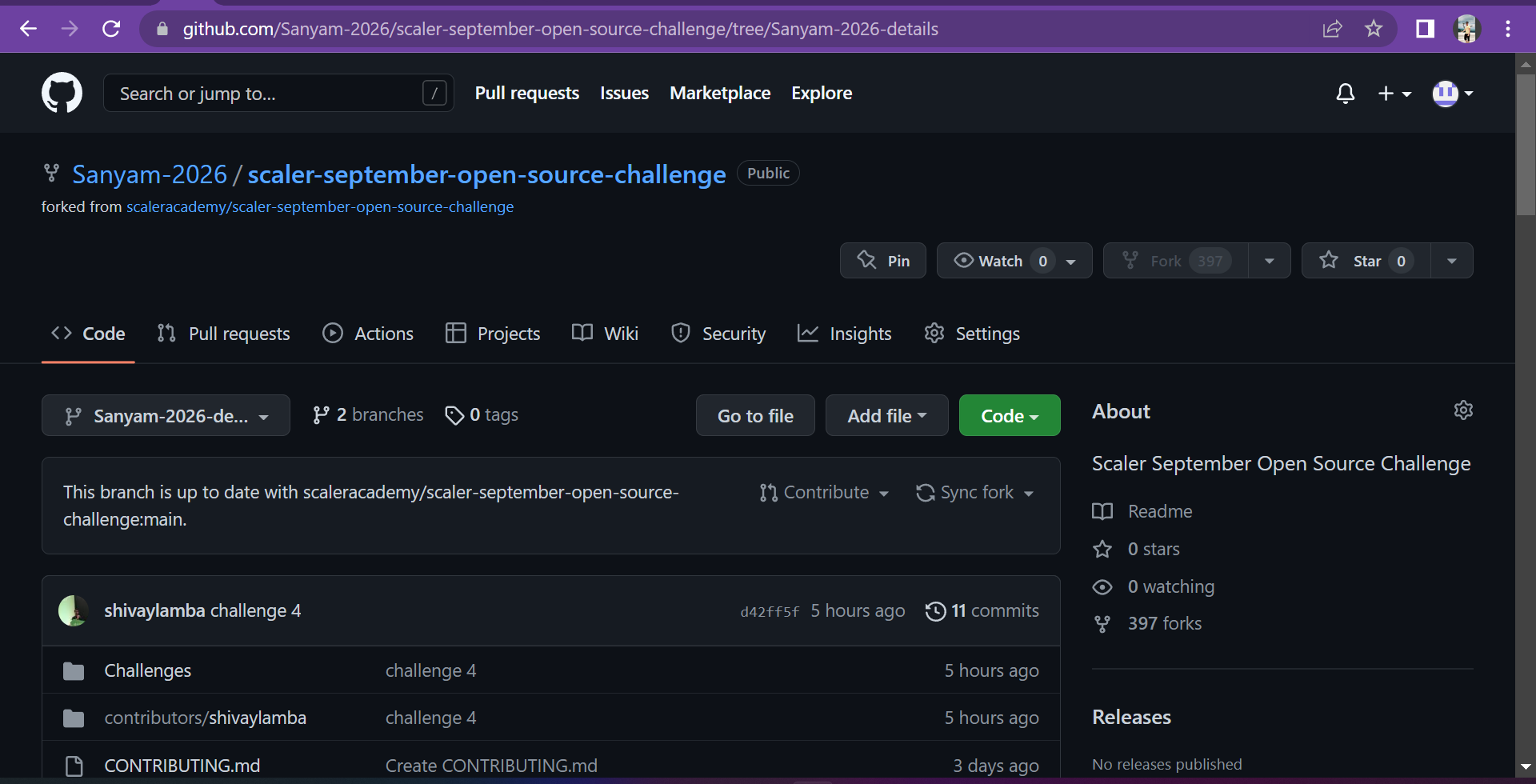Pin this repository
This screenshot has width=1536, height=784.
882,260
